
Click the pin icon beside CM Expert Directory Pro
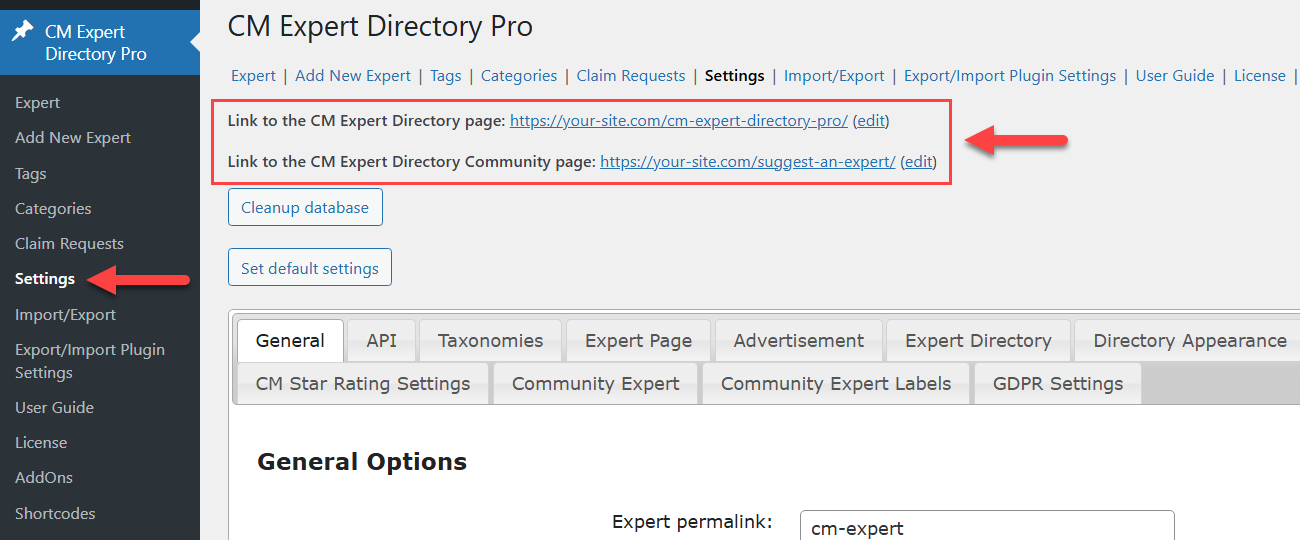pyautogui.click(x=22, y=31)
